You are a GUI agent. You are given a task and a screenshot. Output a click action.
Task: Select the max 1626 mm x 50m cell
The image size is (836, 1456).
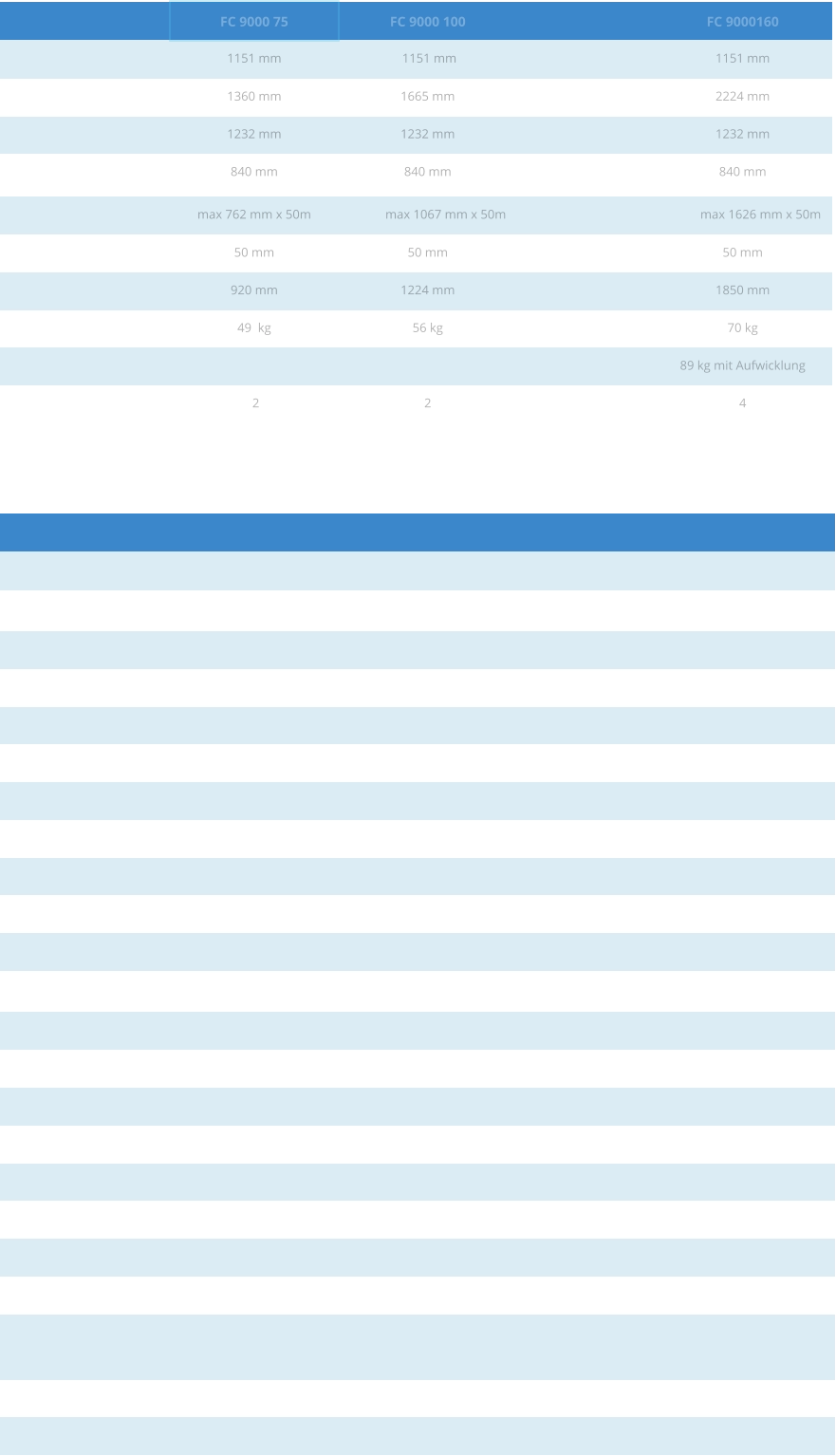tap(760, 215)
